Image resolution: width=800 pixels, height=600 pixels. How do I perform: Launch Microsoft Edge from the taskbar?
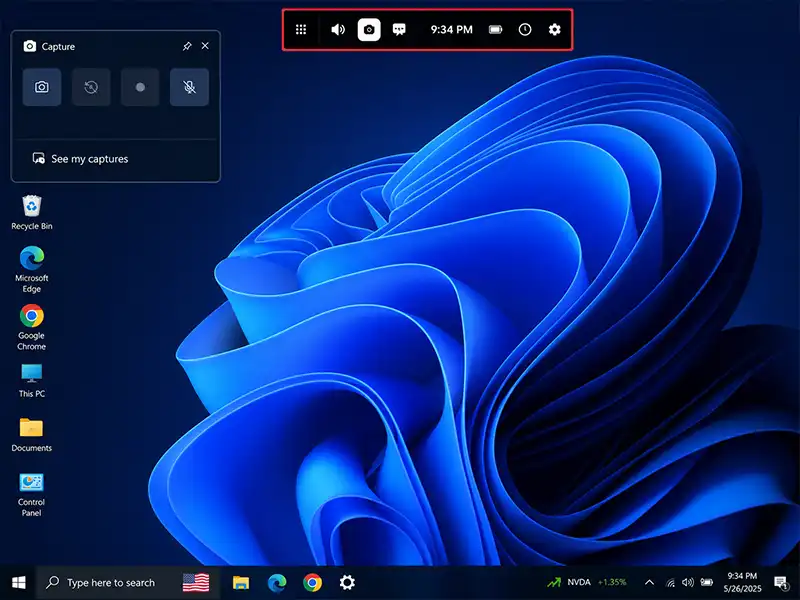tap(277, 582)
